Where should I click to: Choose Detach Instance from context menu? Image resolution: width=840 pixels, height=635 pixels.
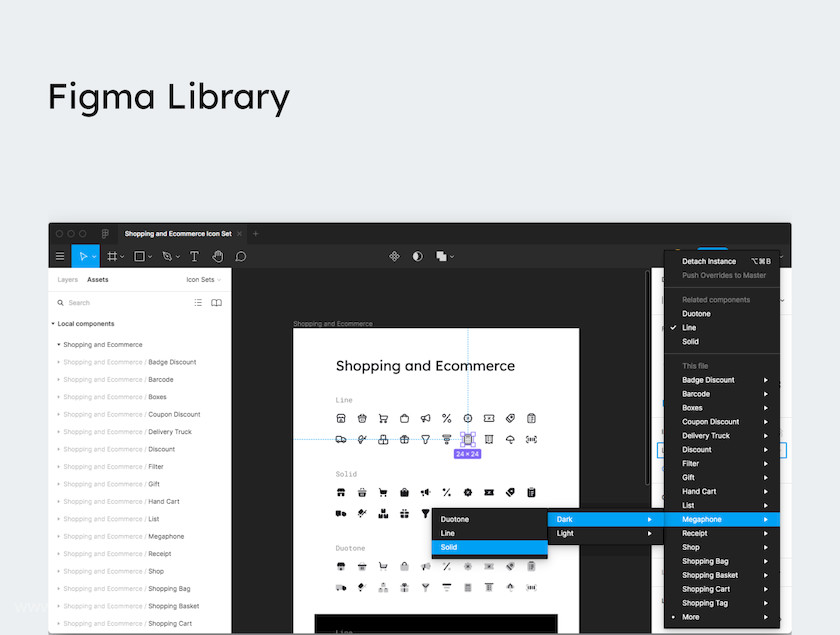point(722,262)
